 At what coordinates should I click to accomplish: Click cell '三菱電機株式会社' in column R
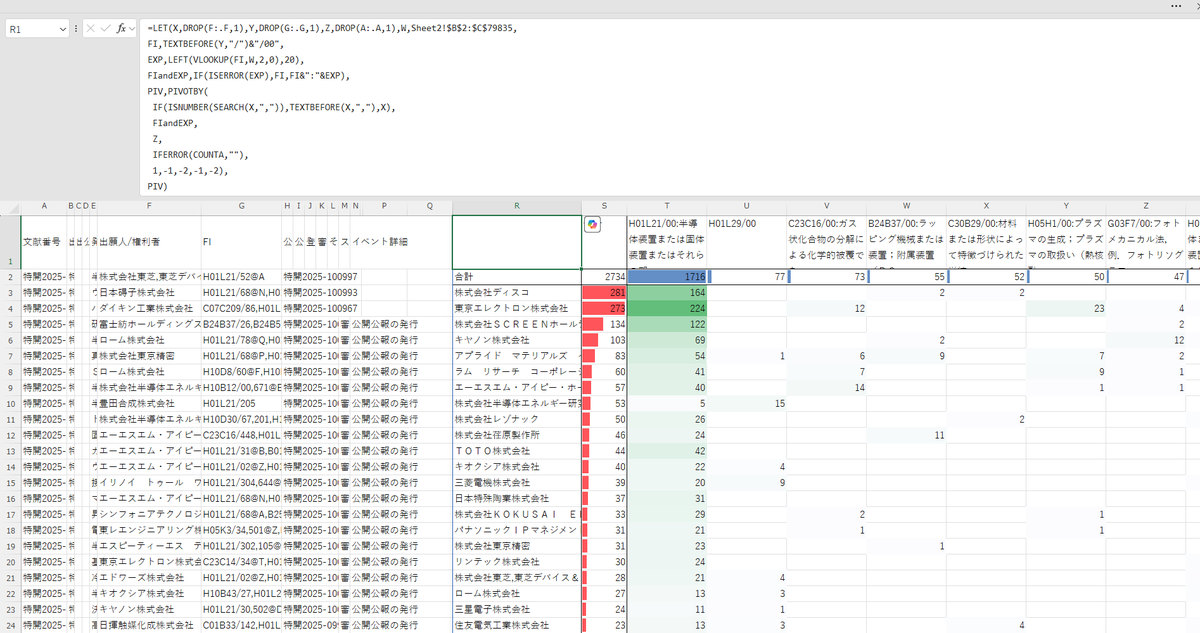(x=517, y=482)
